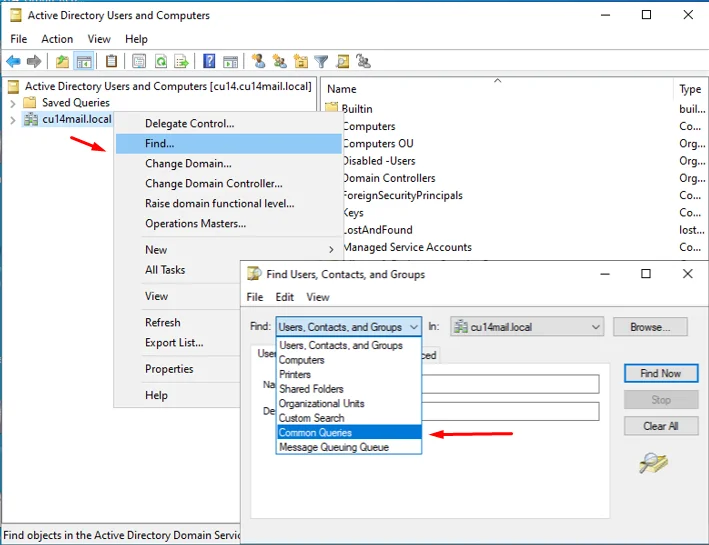
Task: Open the Find type combo box
Action: [349, 327]
